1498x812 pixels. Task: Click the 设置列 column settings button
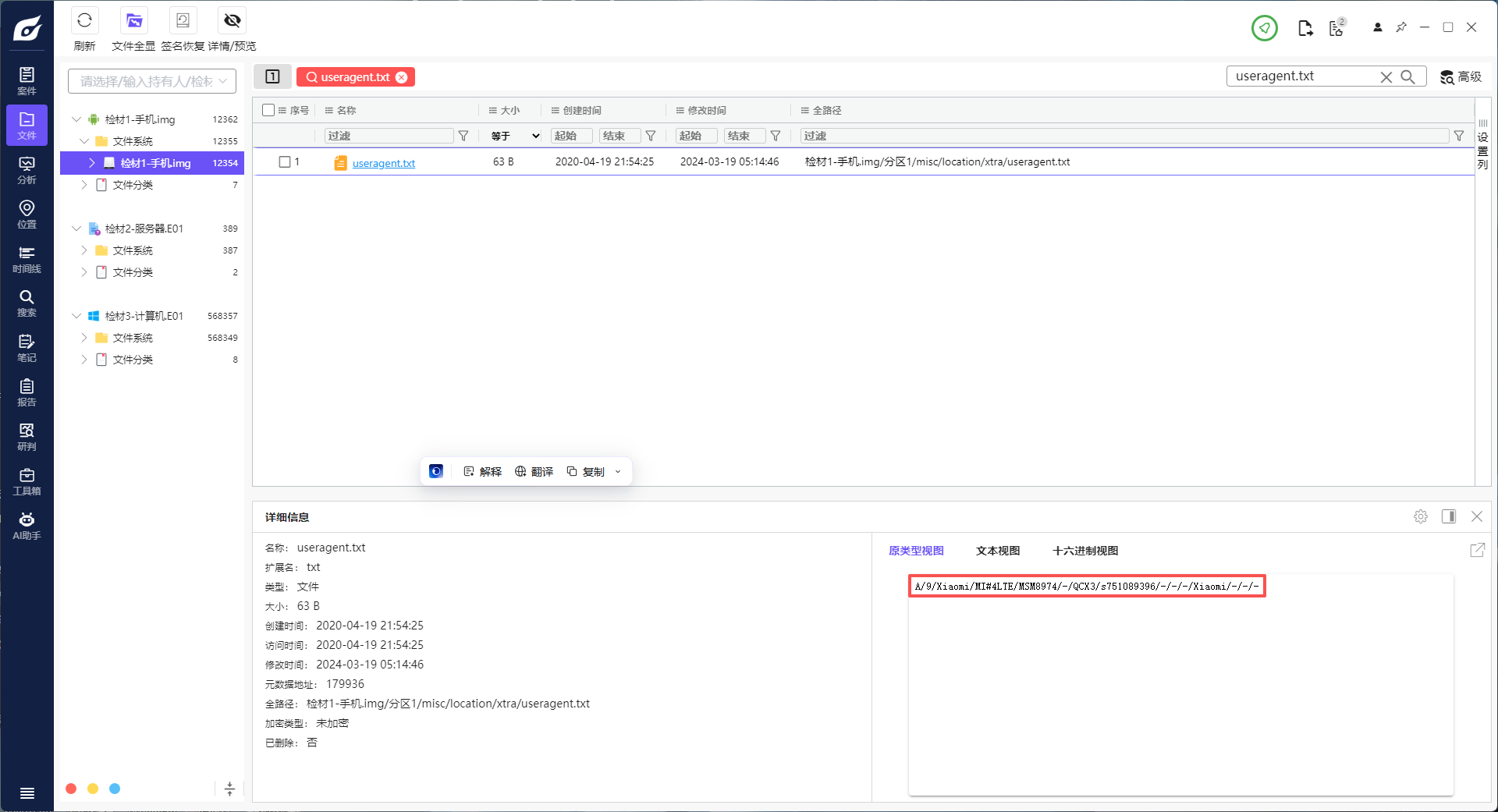point(1482,144)
